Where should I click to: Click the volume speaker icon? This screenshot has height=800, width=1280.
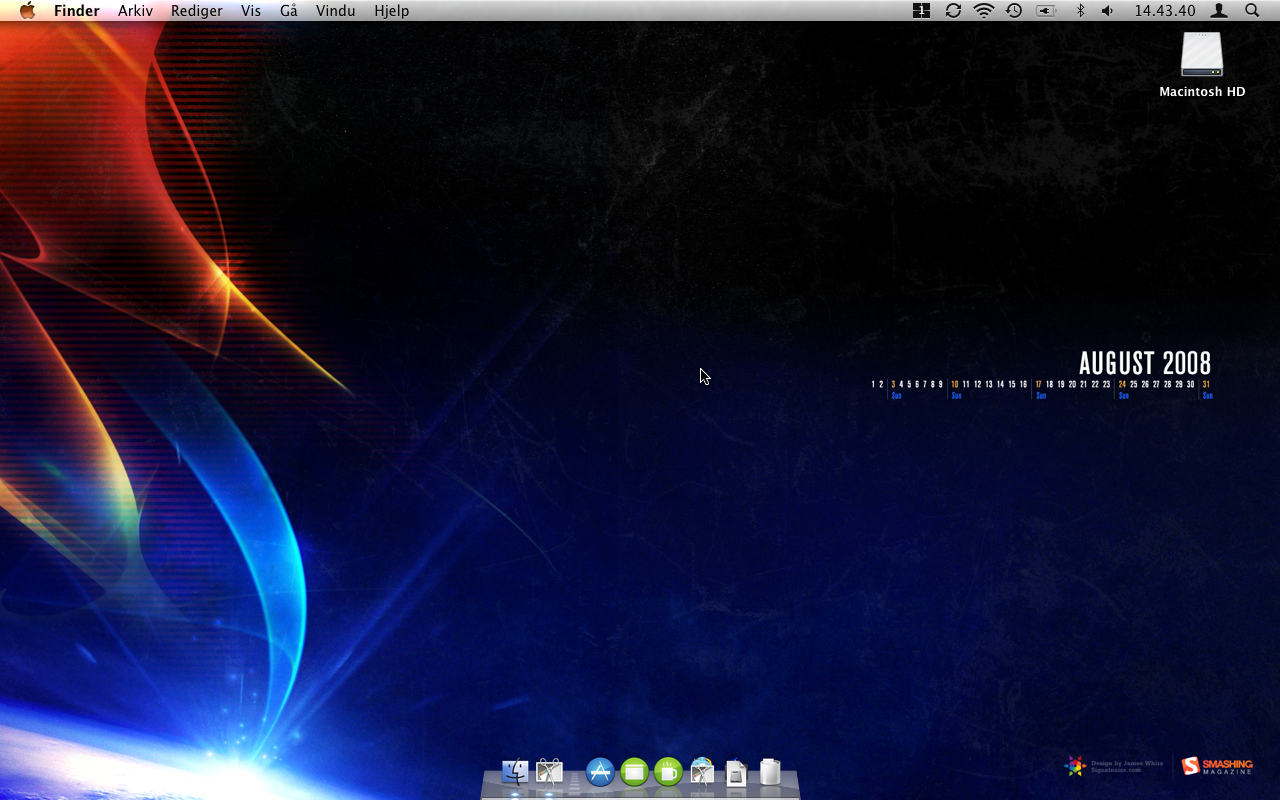point(1107,11)
